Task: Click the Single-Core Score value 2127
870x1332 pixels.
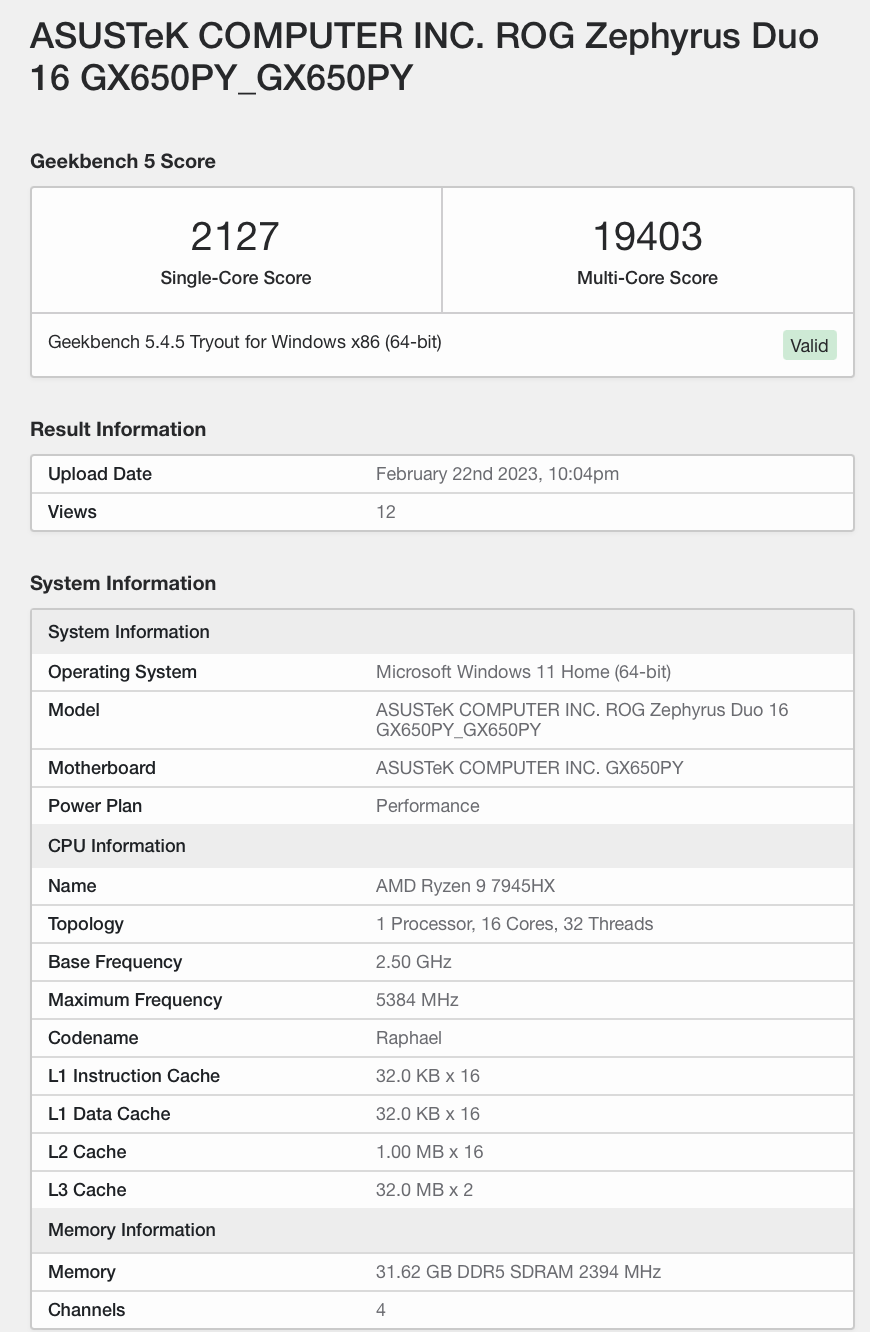Action: coord(236,237)
